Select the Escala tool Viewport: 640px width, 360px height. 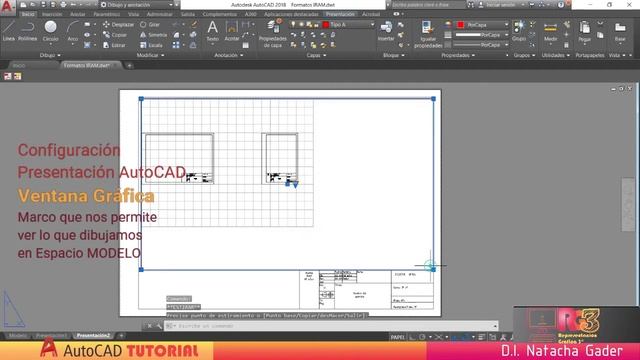[151, 45]
